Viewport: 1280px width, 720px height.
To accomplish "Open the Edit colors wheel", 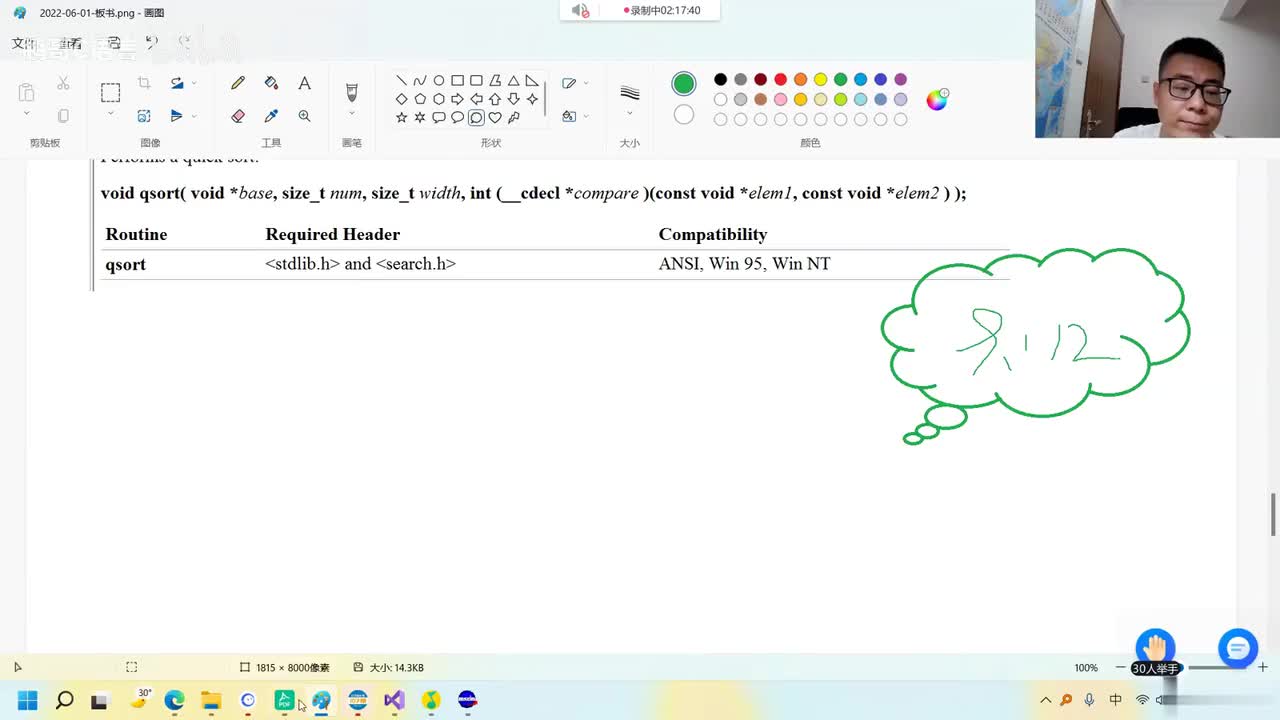I will pyautogui.click(x=937, y=99).
